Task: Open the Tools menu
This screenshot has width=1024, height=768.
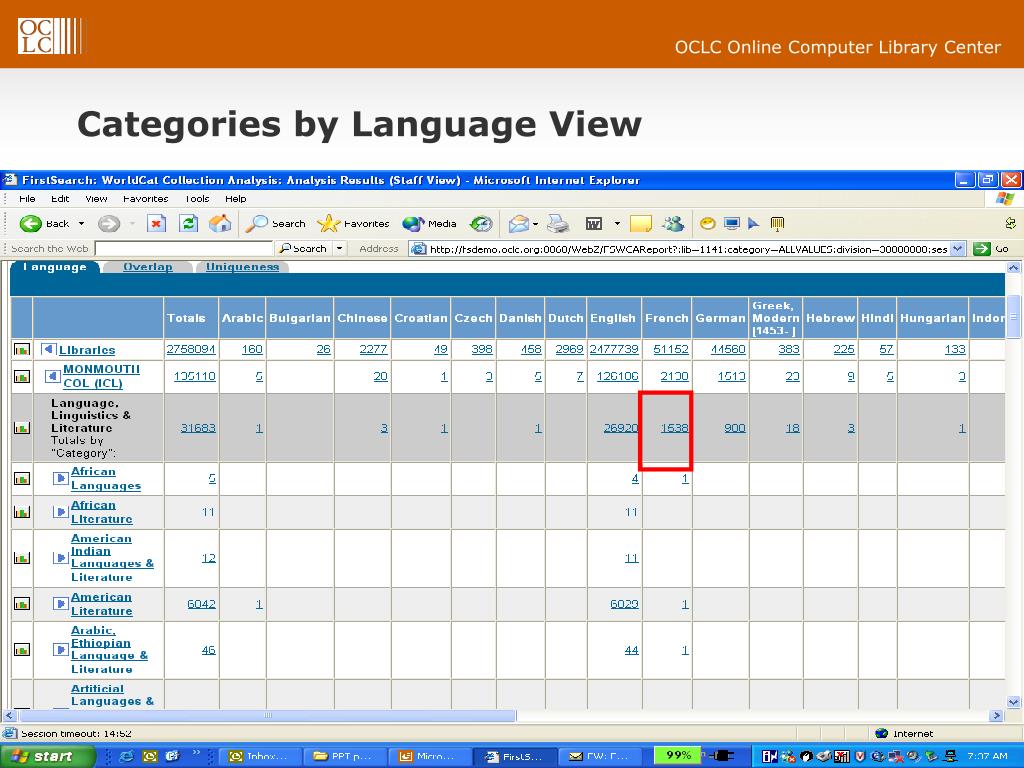Action: [x=197, y=199]
